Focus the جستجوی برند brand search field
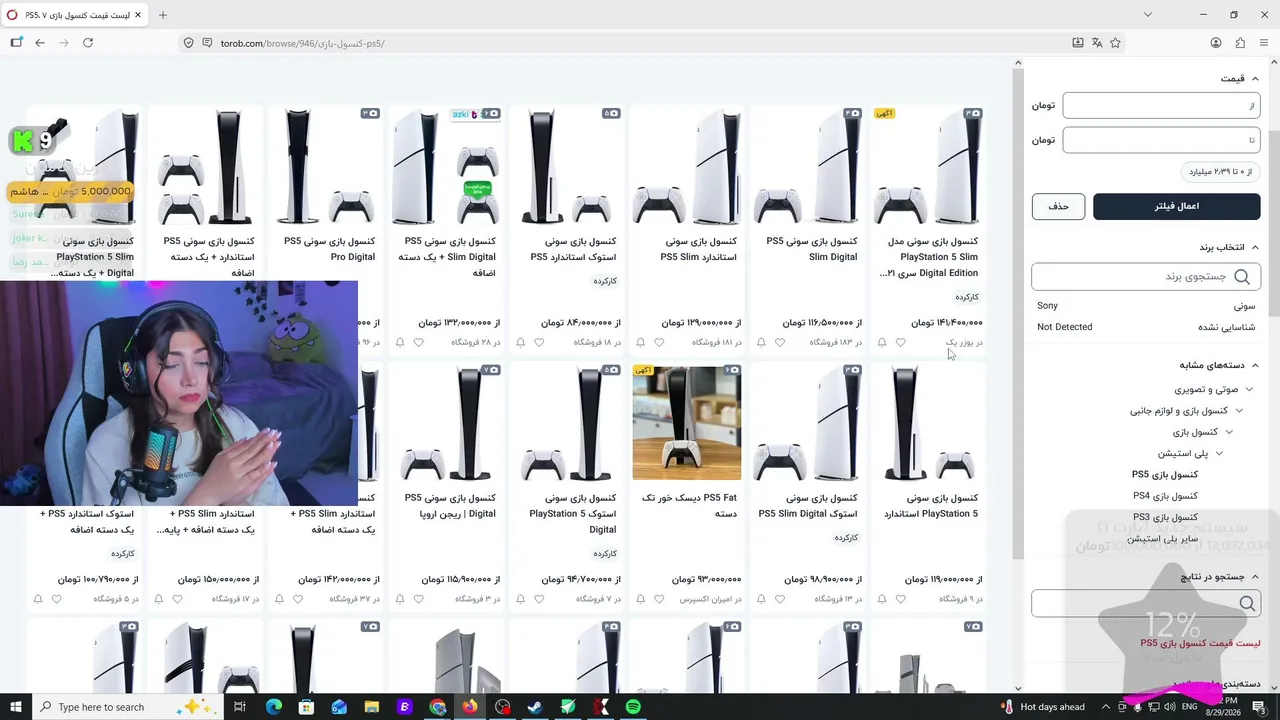Image resolution: width=1280 pixels, height=720 pixels. (1146, 276)
